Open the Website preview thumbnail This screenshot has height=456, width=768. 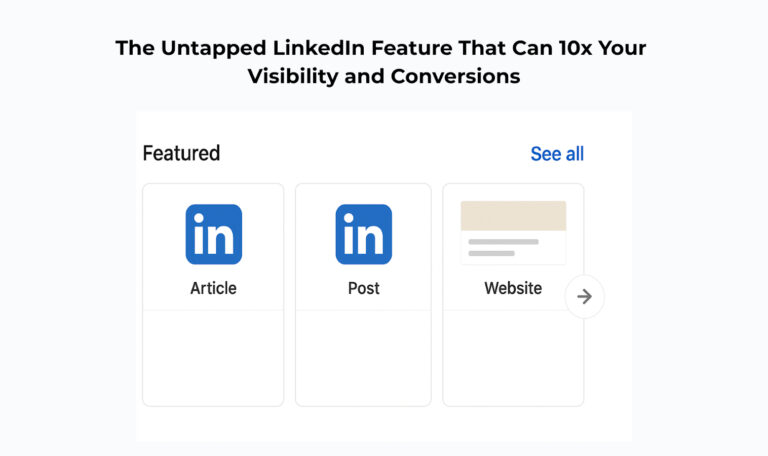tap(513, 232)
